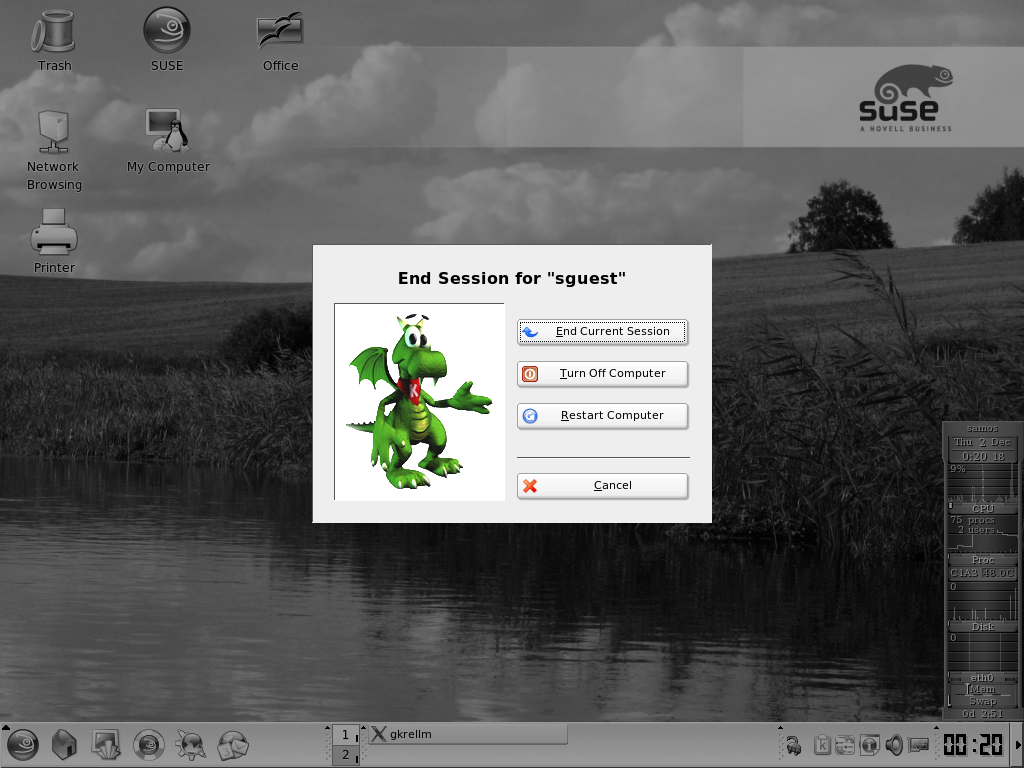1024x768 pixels.
Task: Click the Konqi dragon picture
Action: pyautogui.click(x=419, y=402)
